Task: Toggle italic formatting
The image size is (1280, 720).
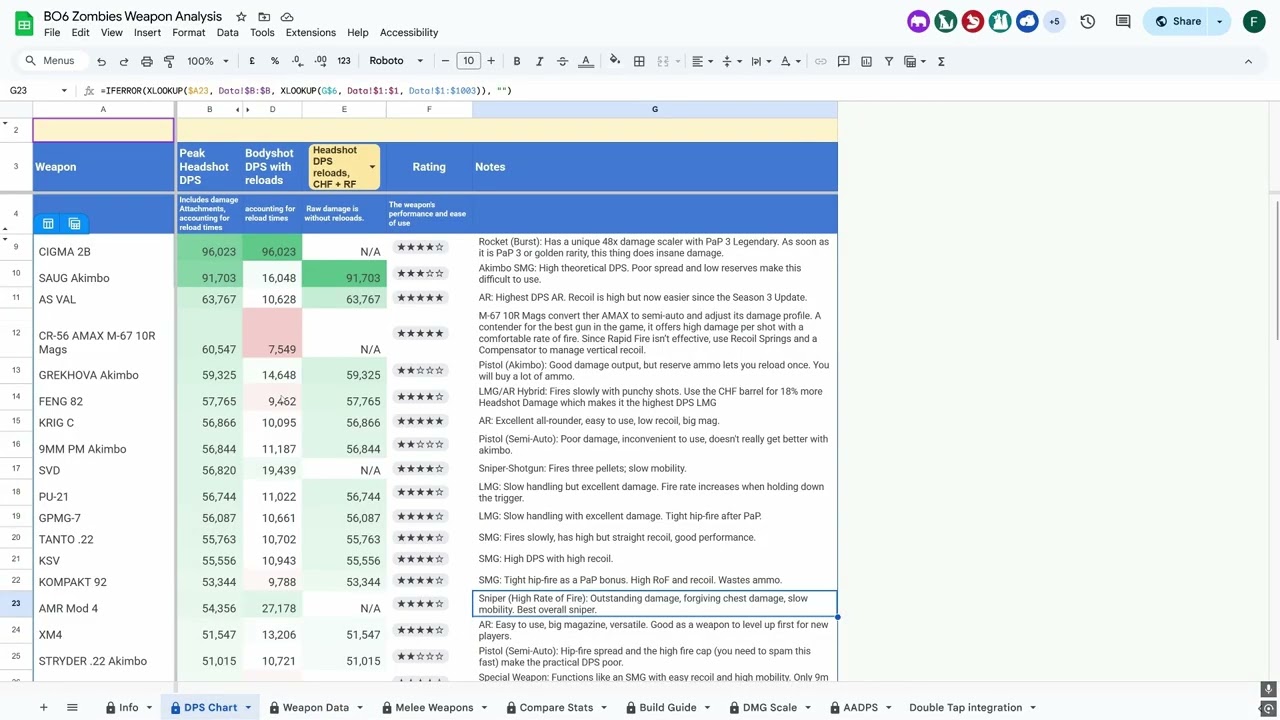Action: click(540, 61)
